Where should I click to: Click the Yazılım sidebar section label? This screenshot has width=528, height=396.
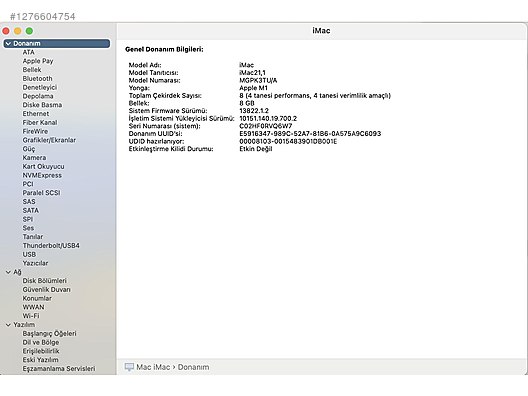click(x=24, y=325)
